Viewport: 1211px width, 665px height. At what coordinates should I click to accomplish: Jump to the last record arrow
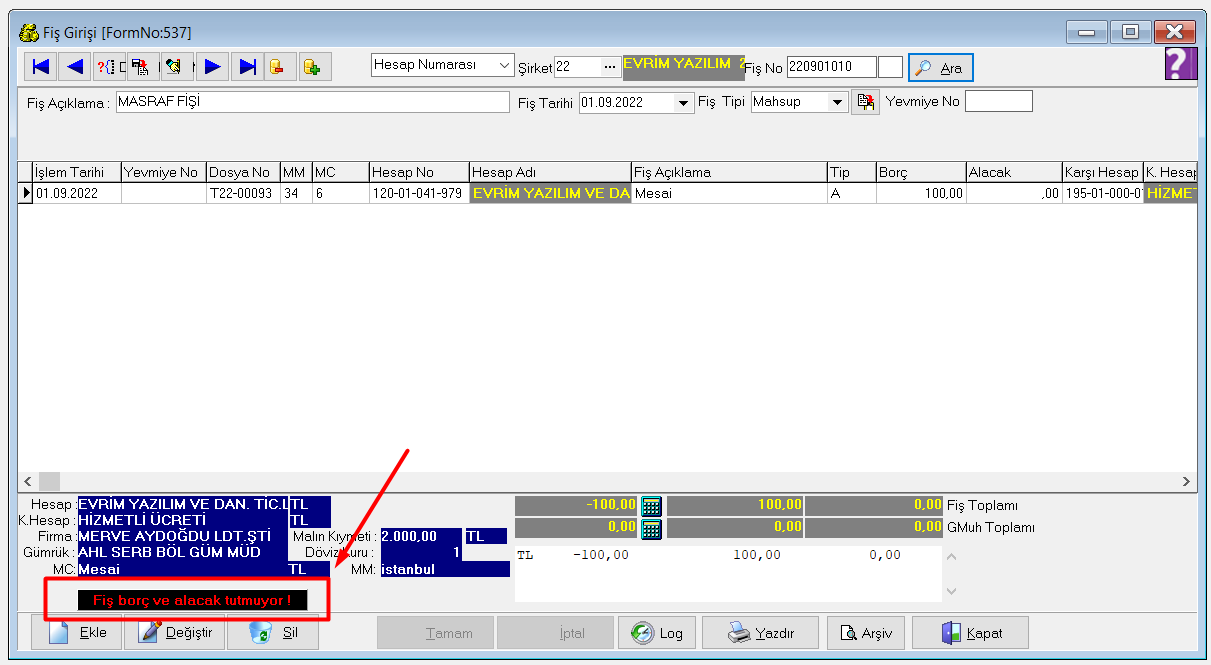pos(246,67)
